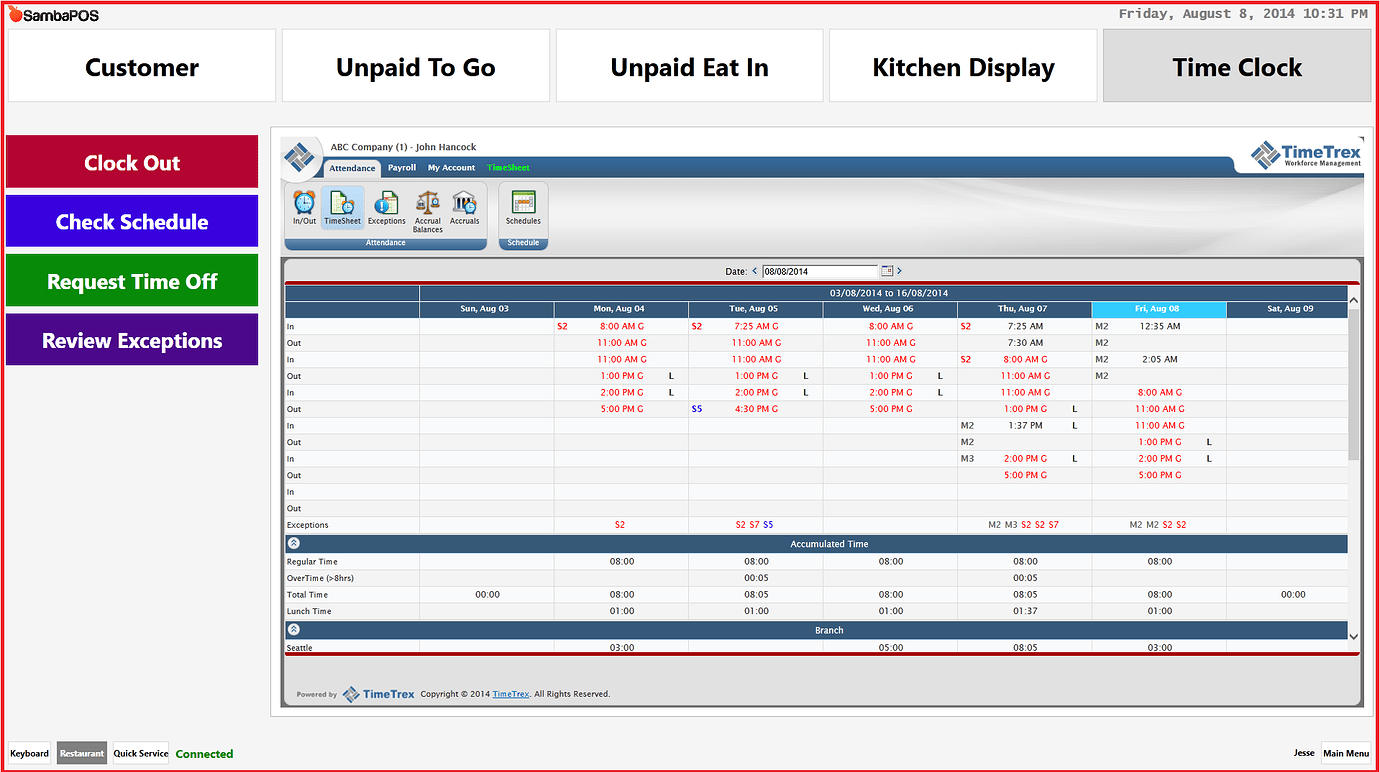Open the Accrual Balances icon
The image size is (1380, 772).
point(427,211)
